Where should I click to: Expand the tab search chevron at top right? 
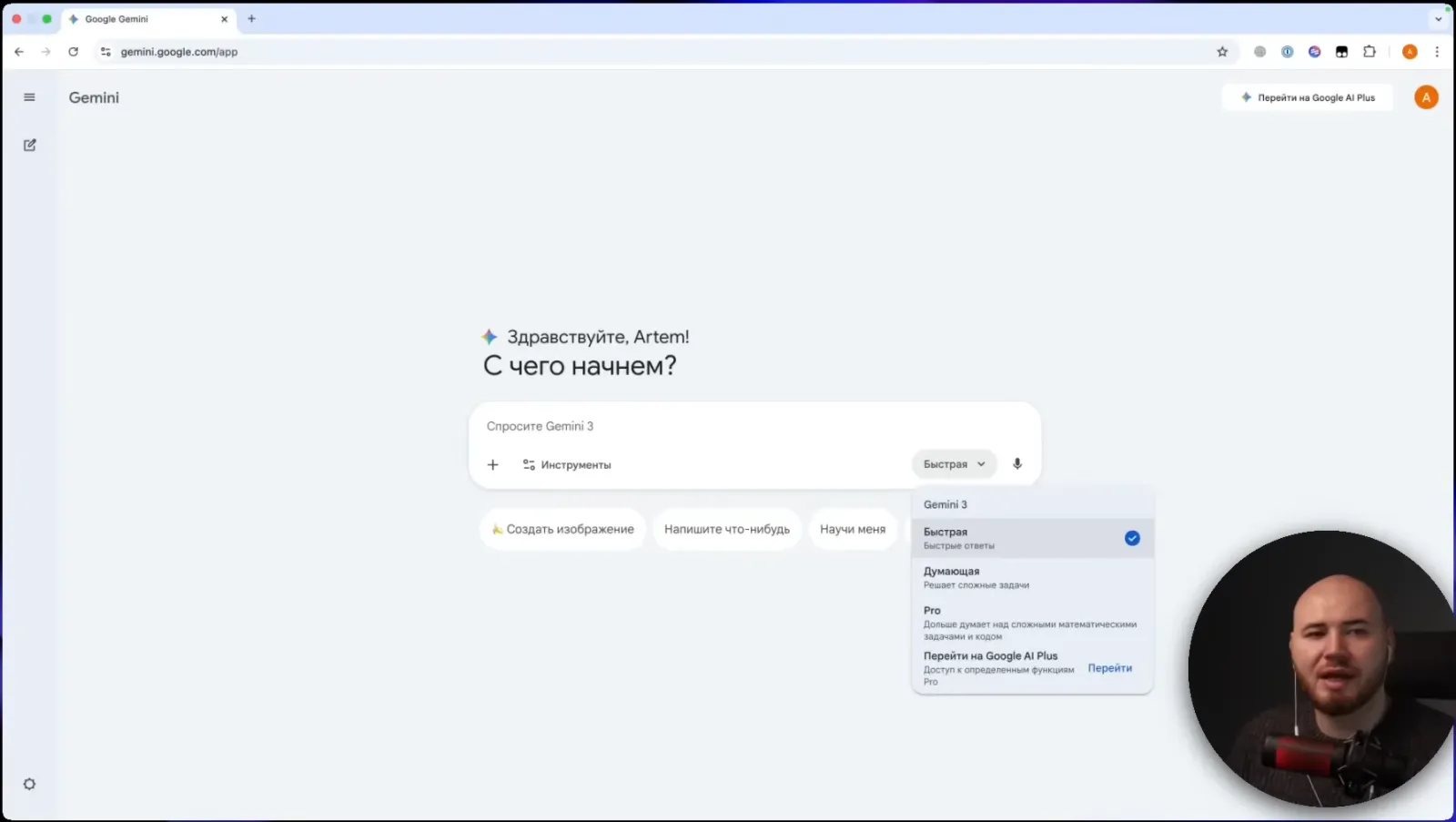pos(1439,19)
